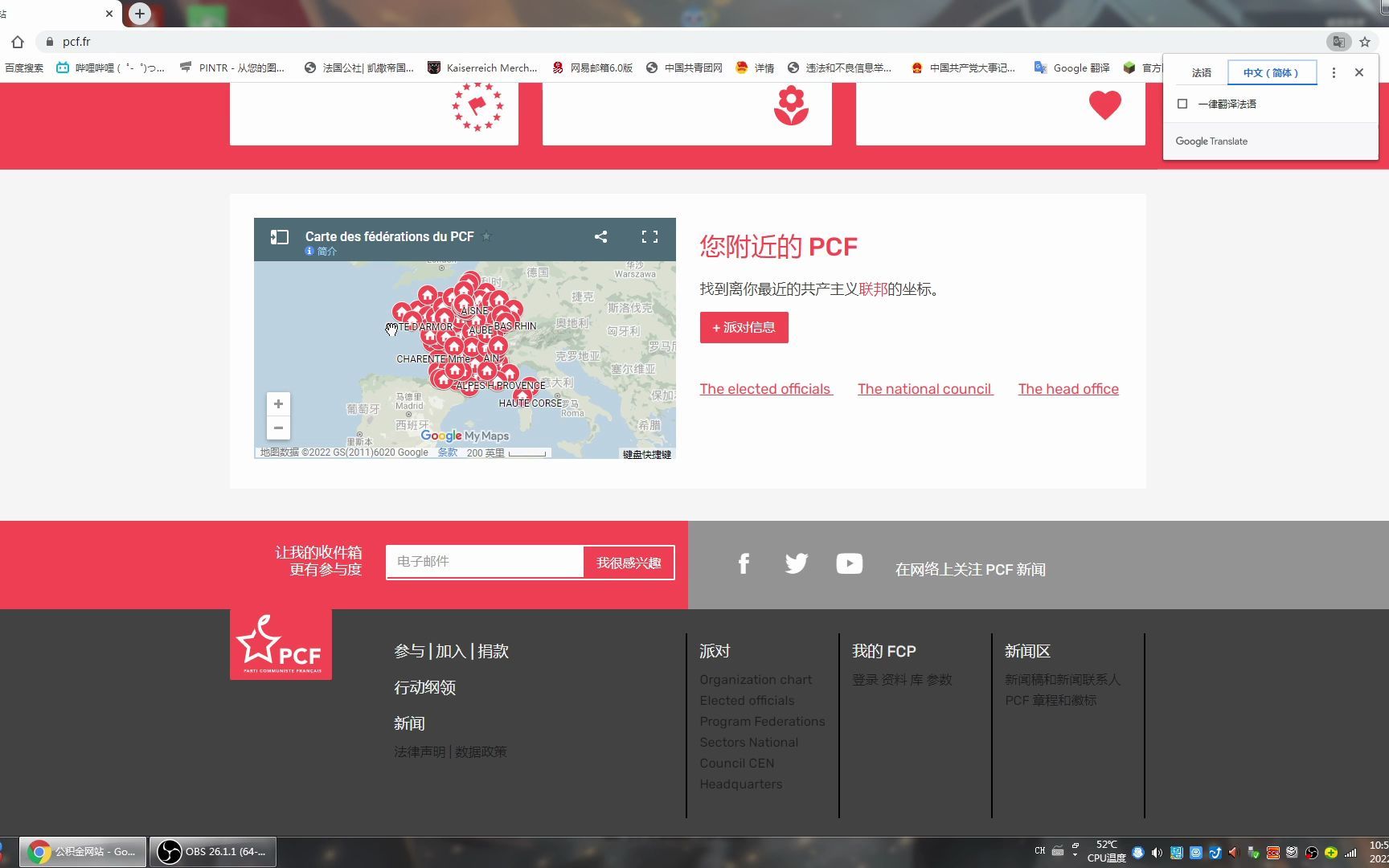This screenshot has width=1389, height=868.
Task: Open the PCF Twitter icon
Action: 797,563
